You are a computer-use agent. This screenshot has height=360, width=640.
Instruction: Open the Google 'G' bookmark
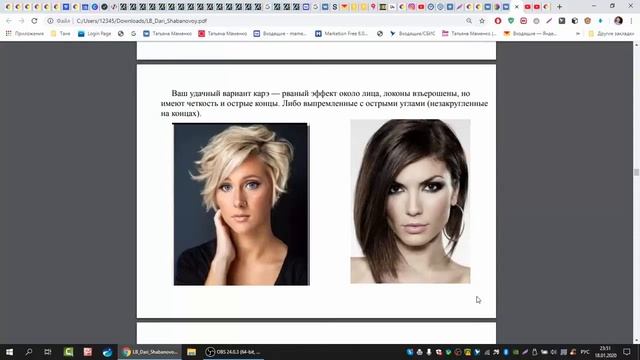(x=133, y=33)
